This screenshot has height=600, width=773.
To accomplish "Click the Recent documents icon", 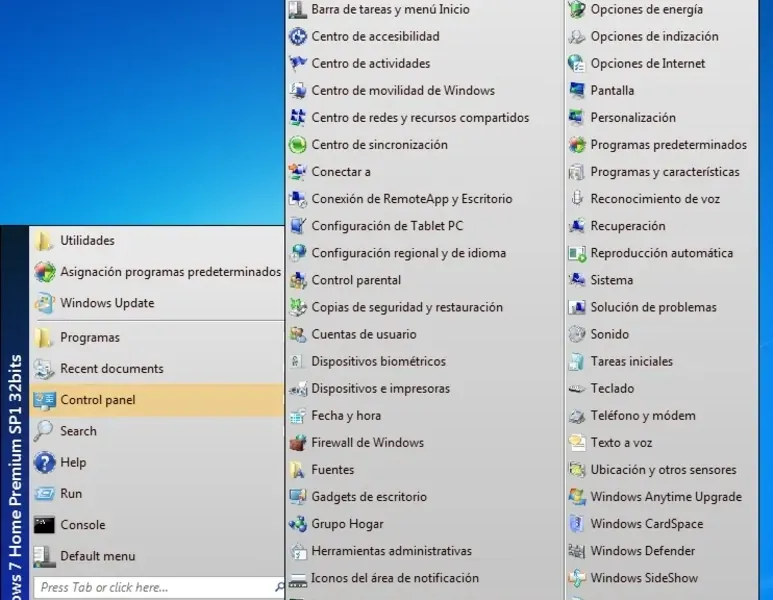I will click(44, 369).
